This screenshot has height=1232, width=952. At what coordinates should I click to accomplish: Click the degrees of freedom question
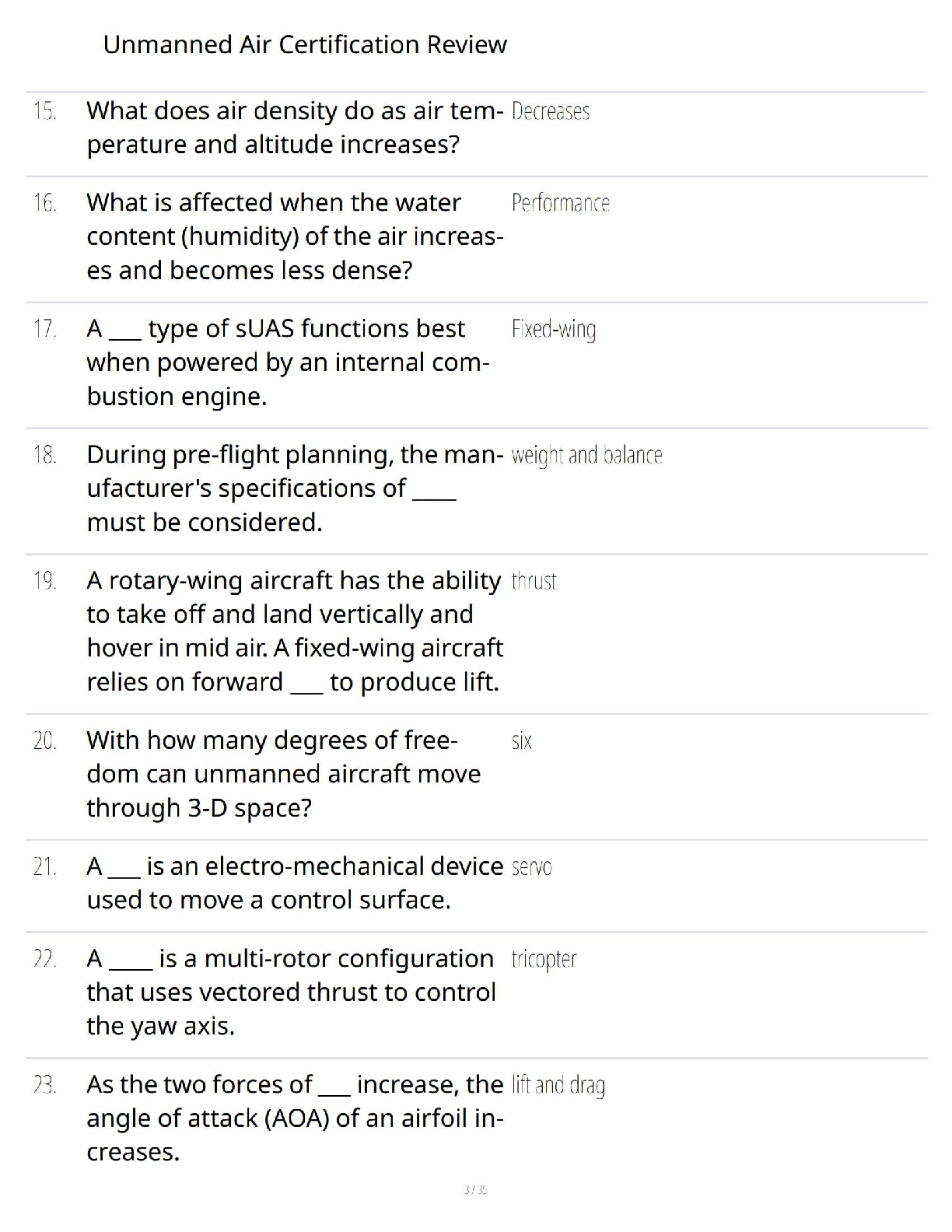[284, 774]
